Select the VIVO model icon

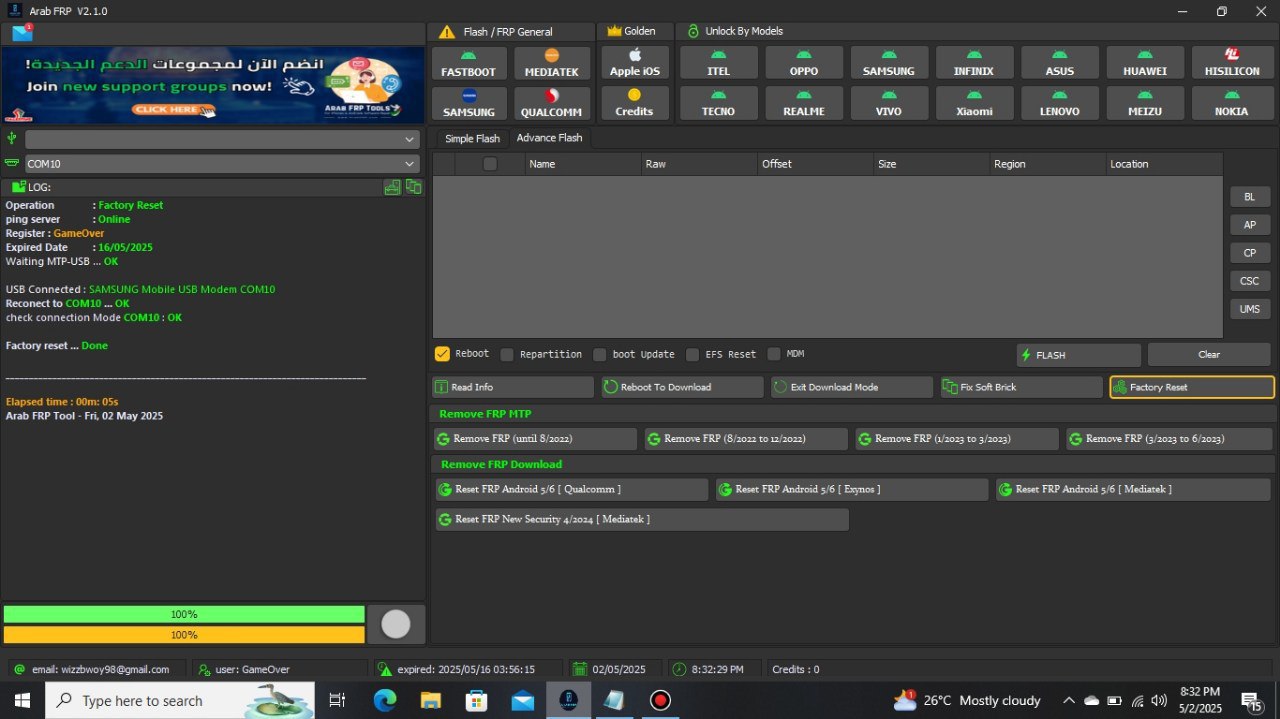click(888, 102)
